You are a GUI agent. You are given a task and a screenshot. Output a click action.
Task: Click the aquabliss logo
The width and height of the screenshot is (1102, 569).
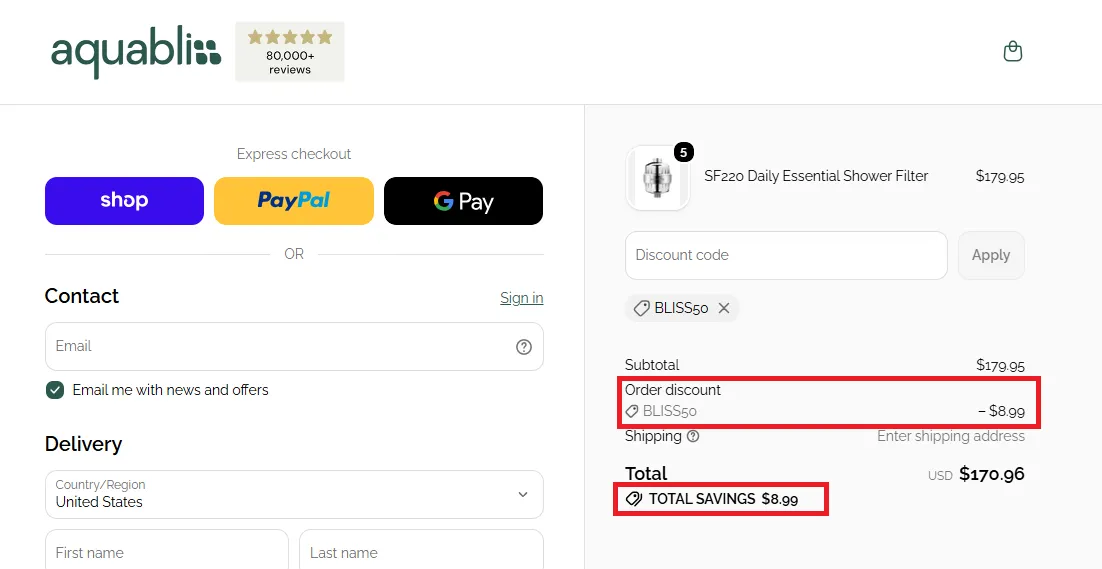point(136,52)
